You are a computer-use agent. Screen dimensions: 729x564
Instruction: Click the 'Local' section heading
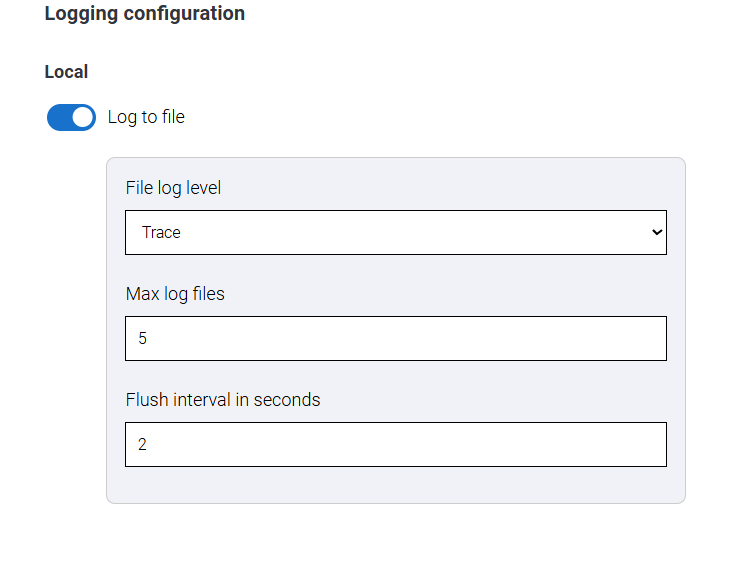(66, 72)
